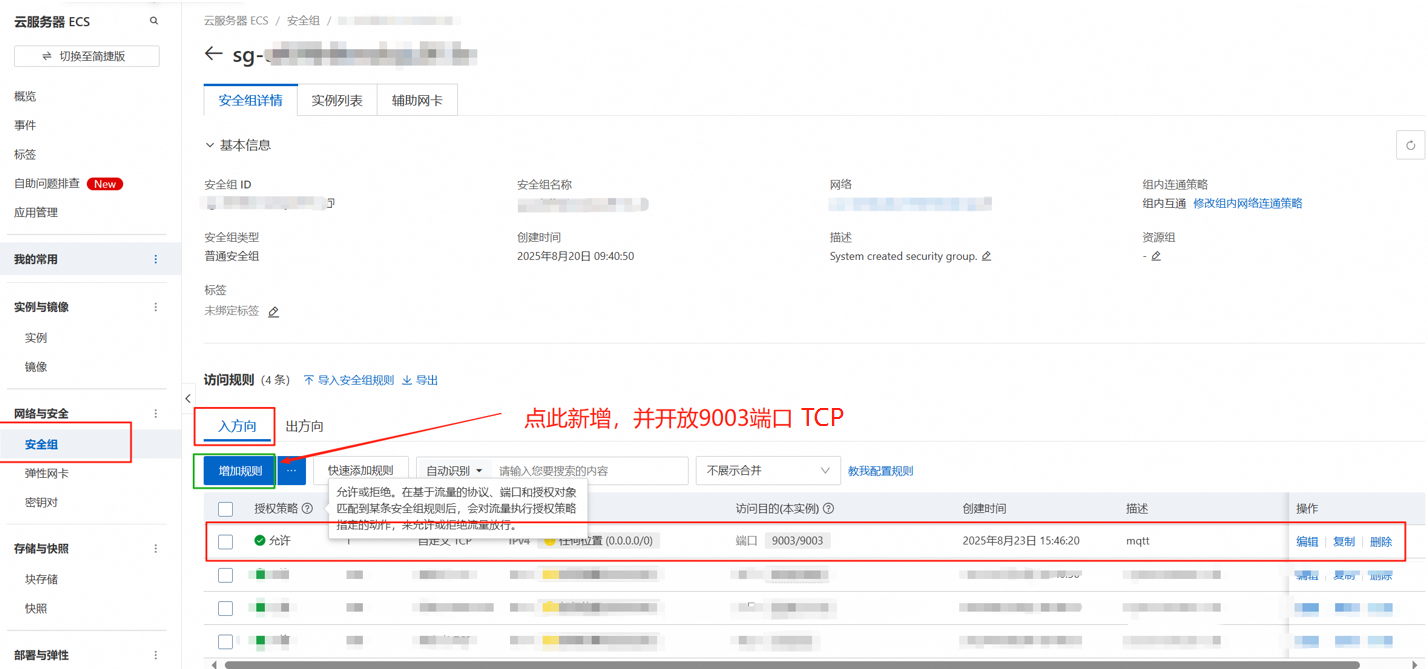The image size is (1428, 669).
Task: Go to 镜像 in the sidebar
Action: pyautogui.click(x=36, y=367)
